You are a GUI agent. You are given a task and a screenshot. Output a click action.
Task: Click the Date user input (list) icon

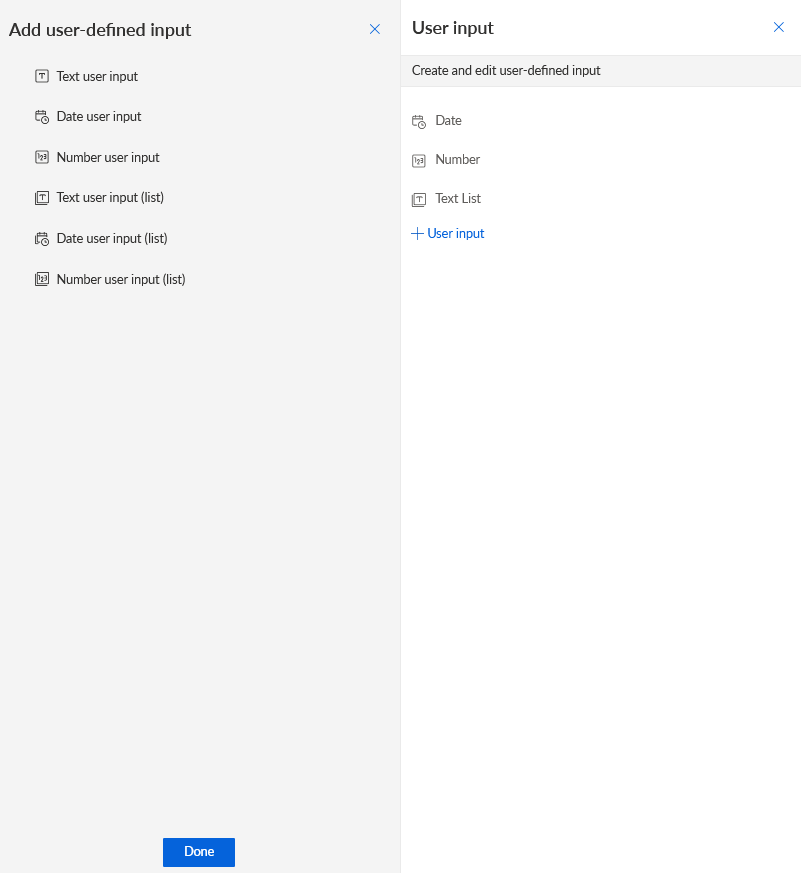point(42,239)
